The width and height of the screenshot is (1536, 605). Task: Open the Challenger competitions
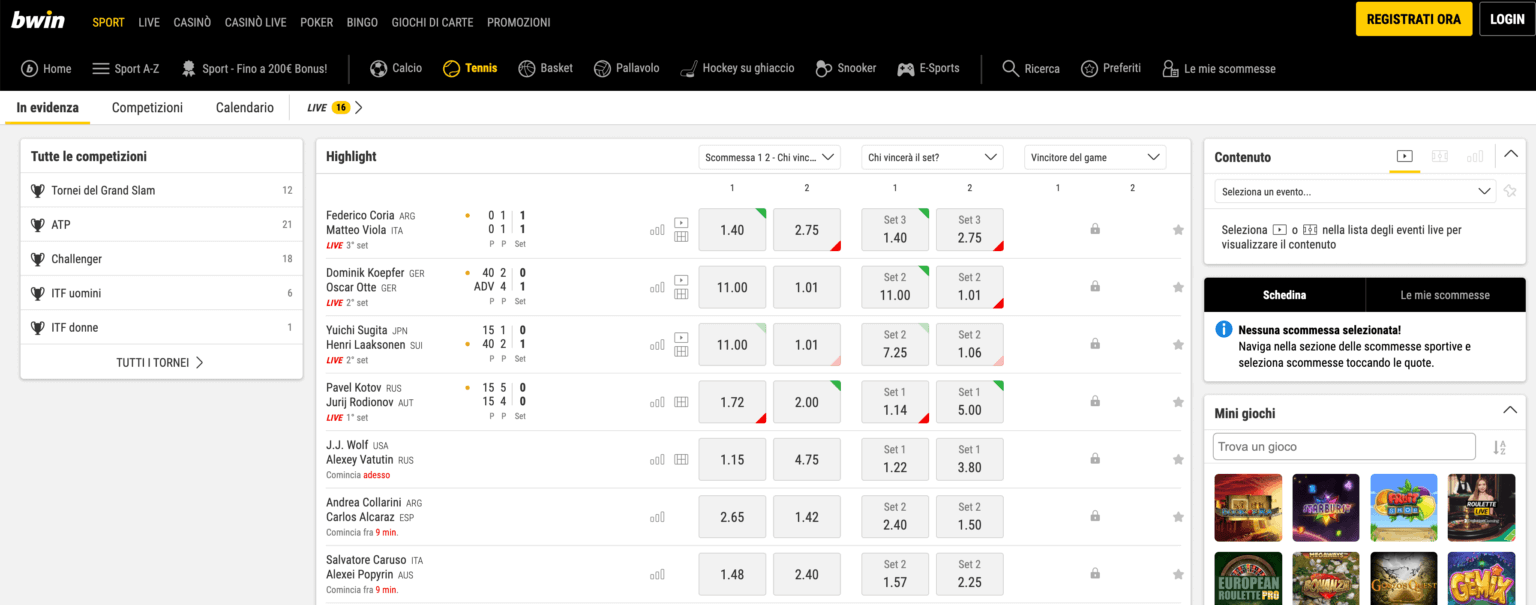tap(161, 259)
